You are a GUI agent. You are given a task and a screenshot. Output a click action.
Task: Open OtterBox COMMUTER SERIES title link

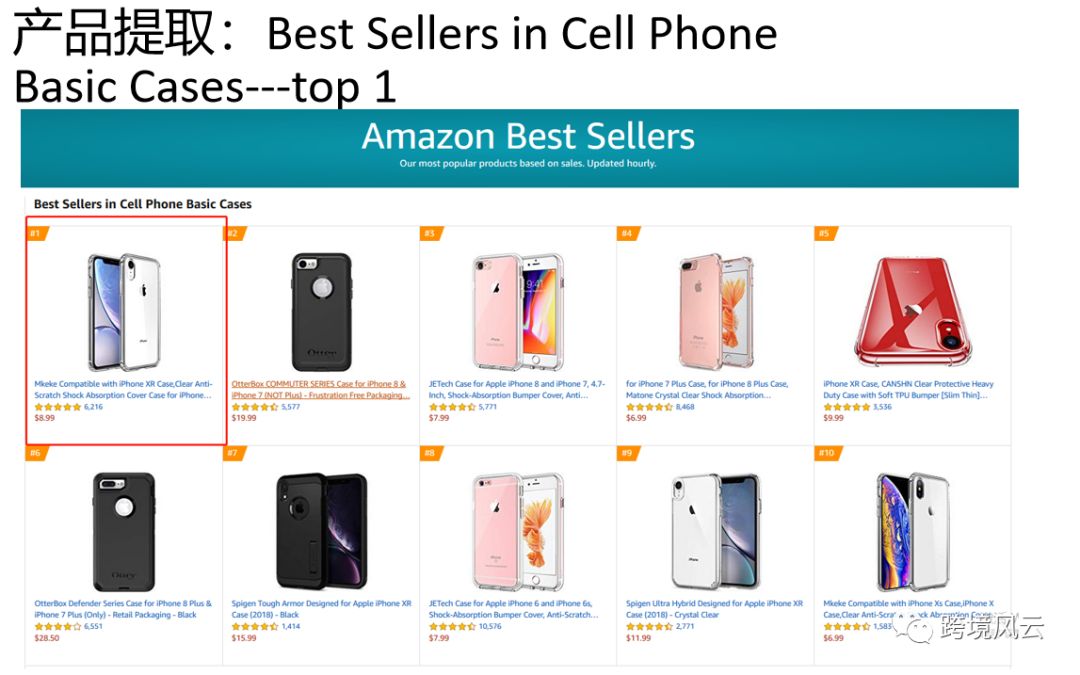[320, 389]
